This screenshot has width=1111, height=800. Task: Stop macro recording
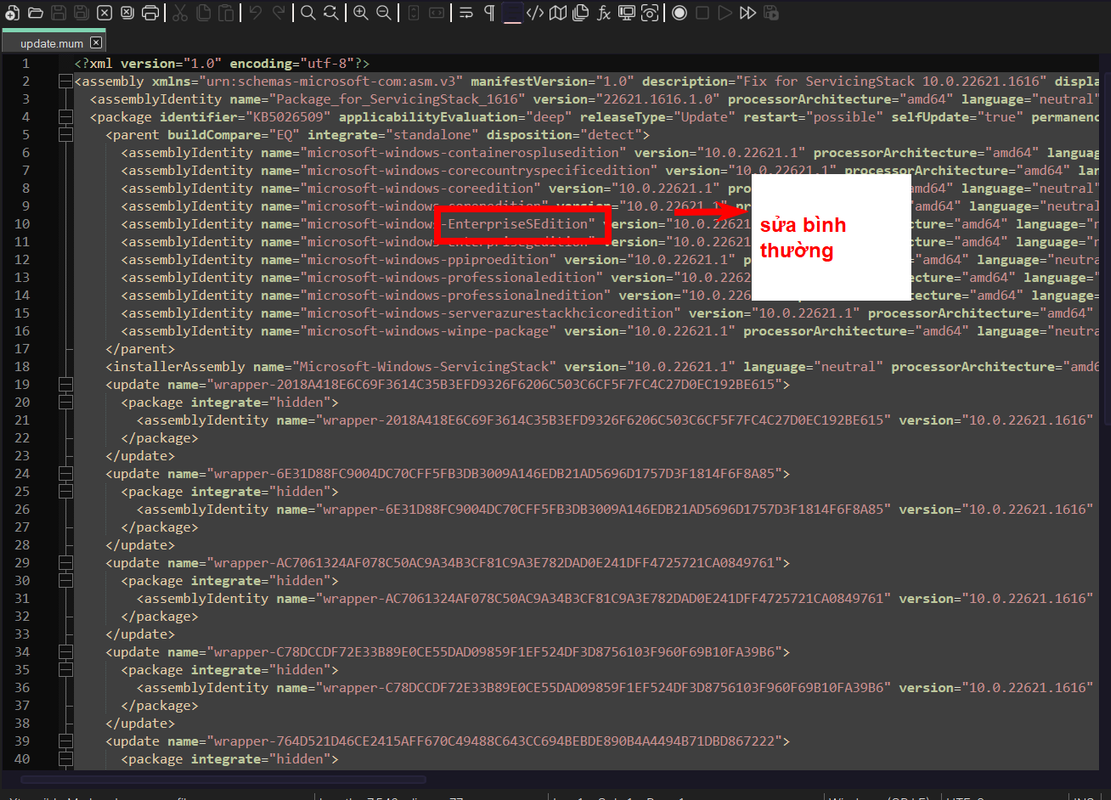702,13
